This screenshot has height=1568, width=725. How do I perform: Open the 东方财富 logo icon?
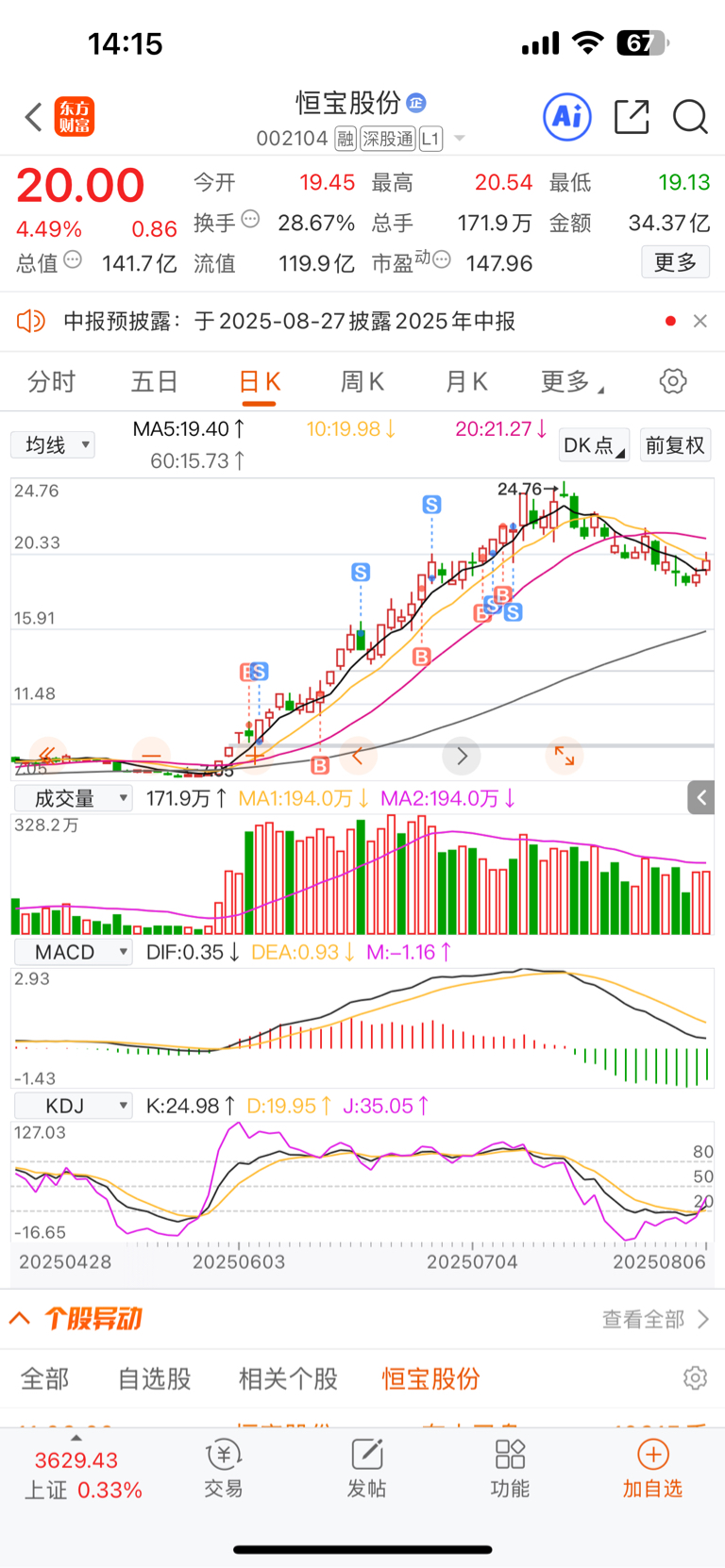[75, 117]
